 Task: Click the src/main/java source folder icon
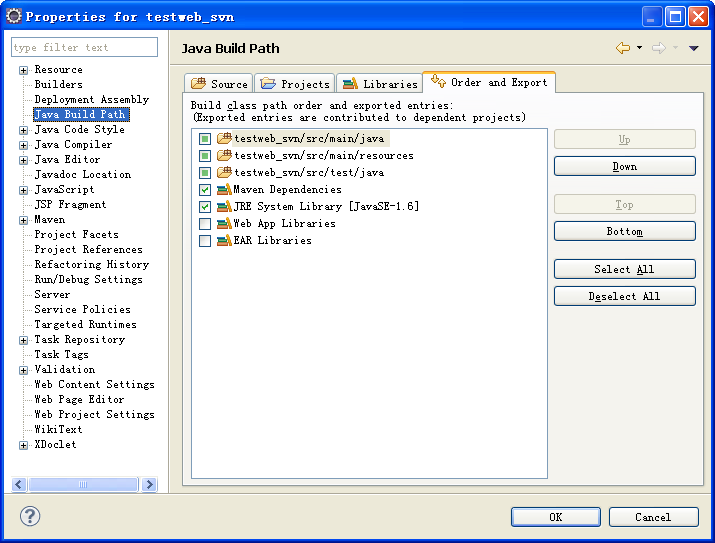(224, 138)
